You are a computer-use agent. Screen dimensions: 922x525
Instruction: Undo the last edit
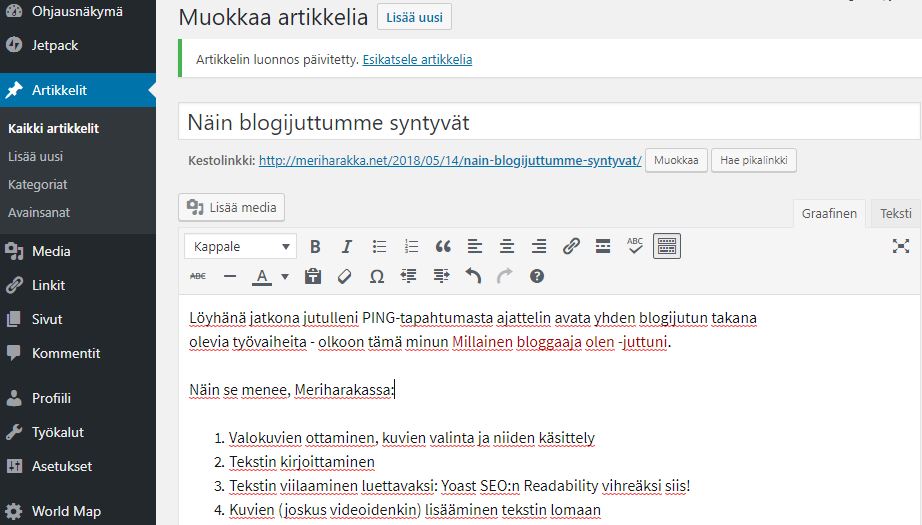tap(473, 276)
